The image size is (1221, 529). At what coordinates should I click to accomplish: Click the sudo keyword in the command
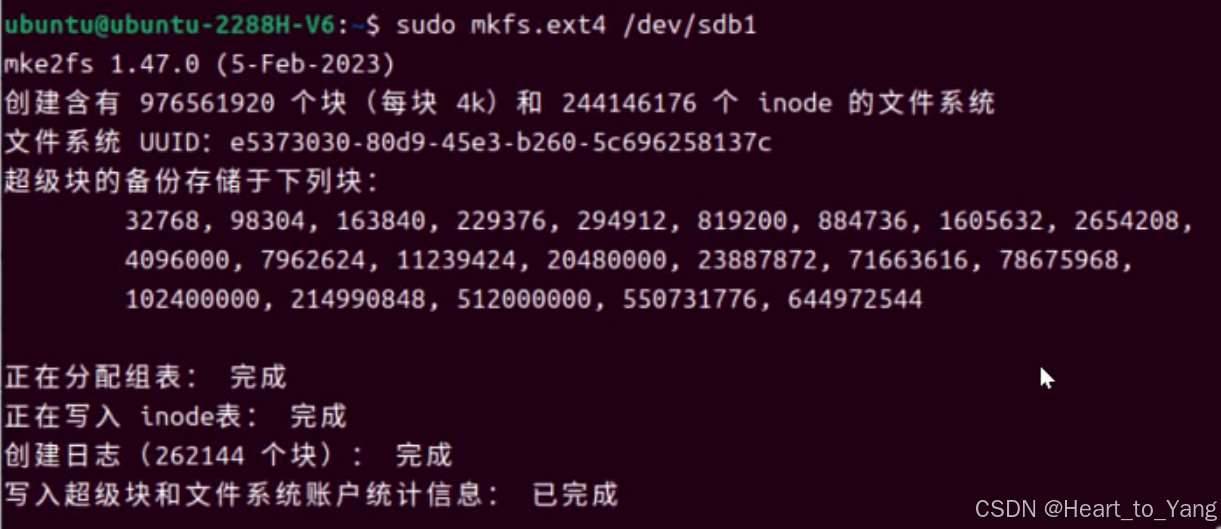[x=425, y=25]
